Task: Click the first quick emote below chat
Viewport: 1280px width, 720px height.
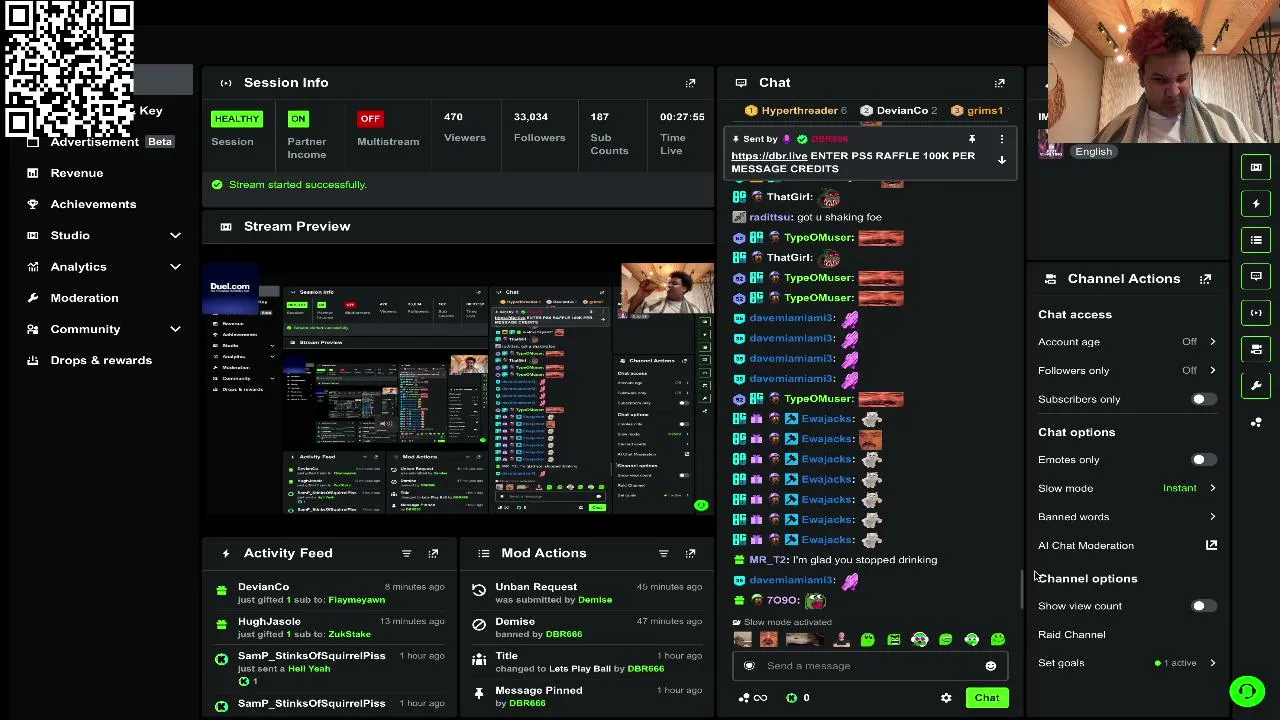Action: tap(742, 640)
